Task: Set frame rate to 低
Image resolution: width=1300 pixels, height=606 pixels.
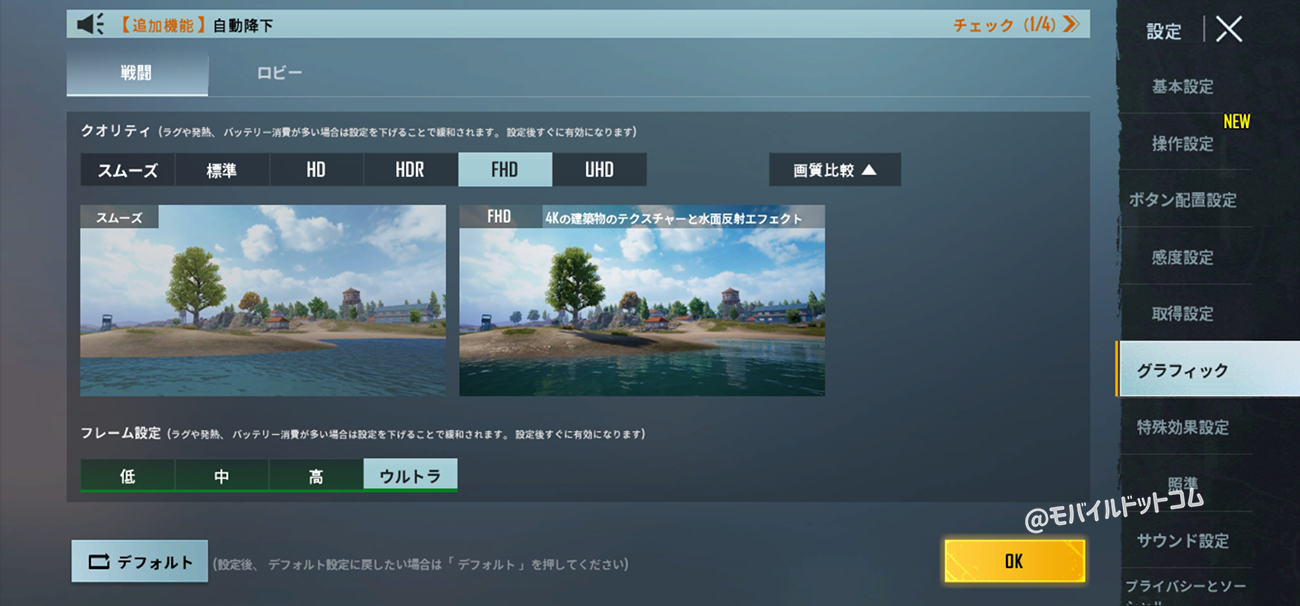Action: [x=128, y=476]
